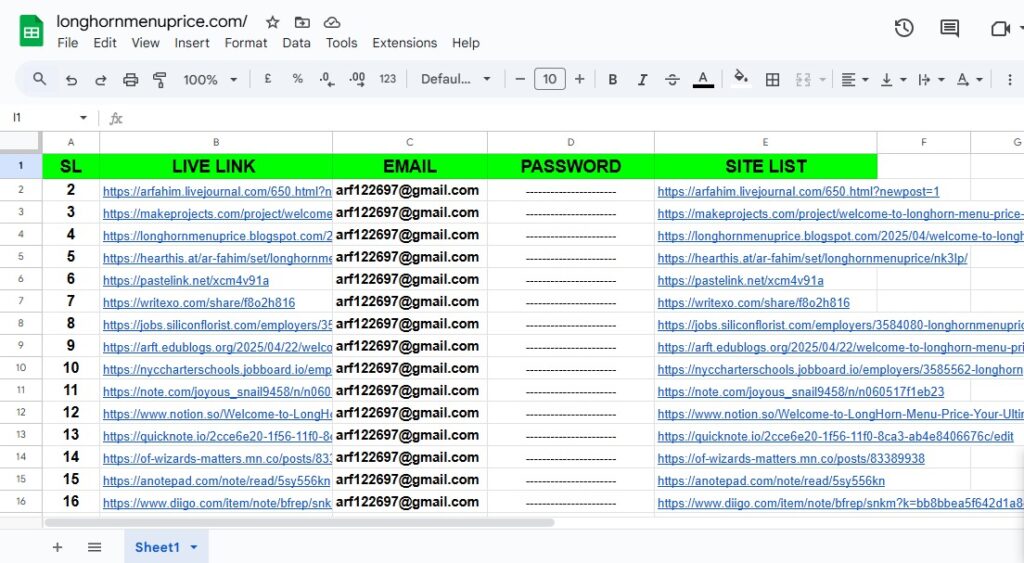Open the pastelink.net link in Live Link column
This screenshot has width=1024, height=563.
pos(185,281)
